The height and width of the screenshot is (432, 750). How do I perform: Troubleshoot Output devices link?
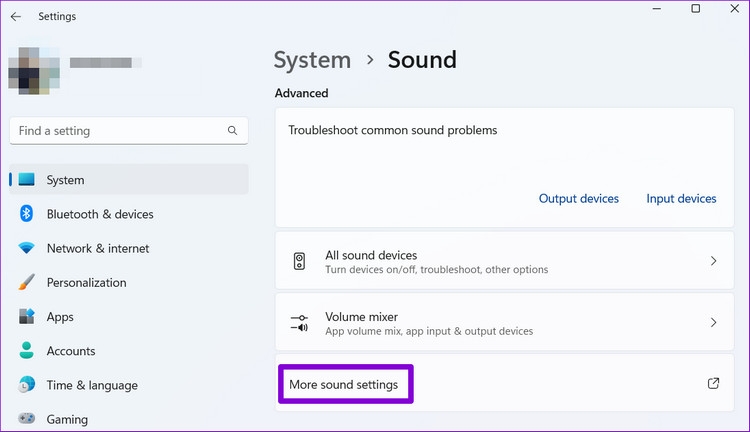(578, 199)
